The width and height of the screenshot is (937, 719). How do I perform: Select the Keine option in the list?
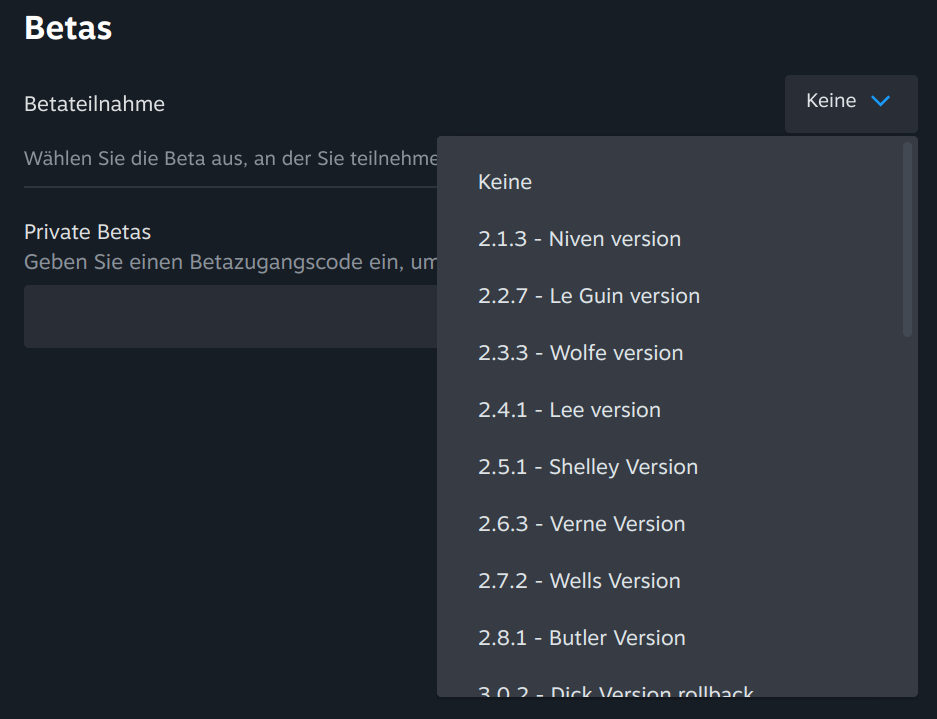click(x=505, y=182)
